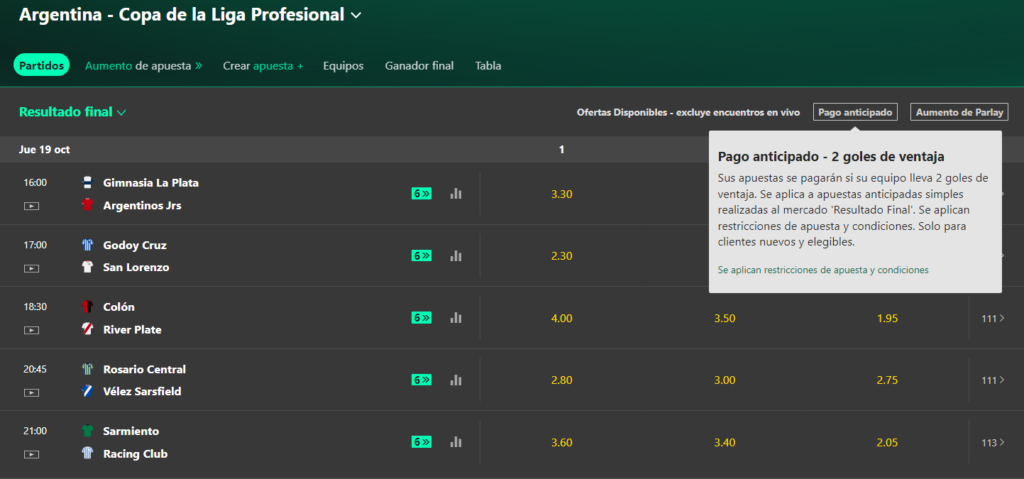Open Gimnasia La Plata match name
1024x479 pixels.
pos(151,183)
